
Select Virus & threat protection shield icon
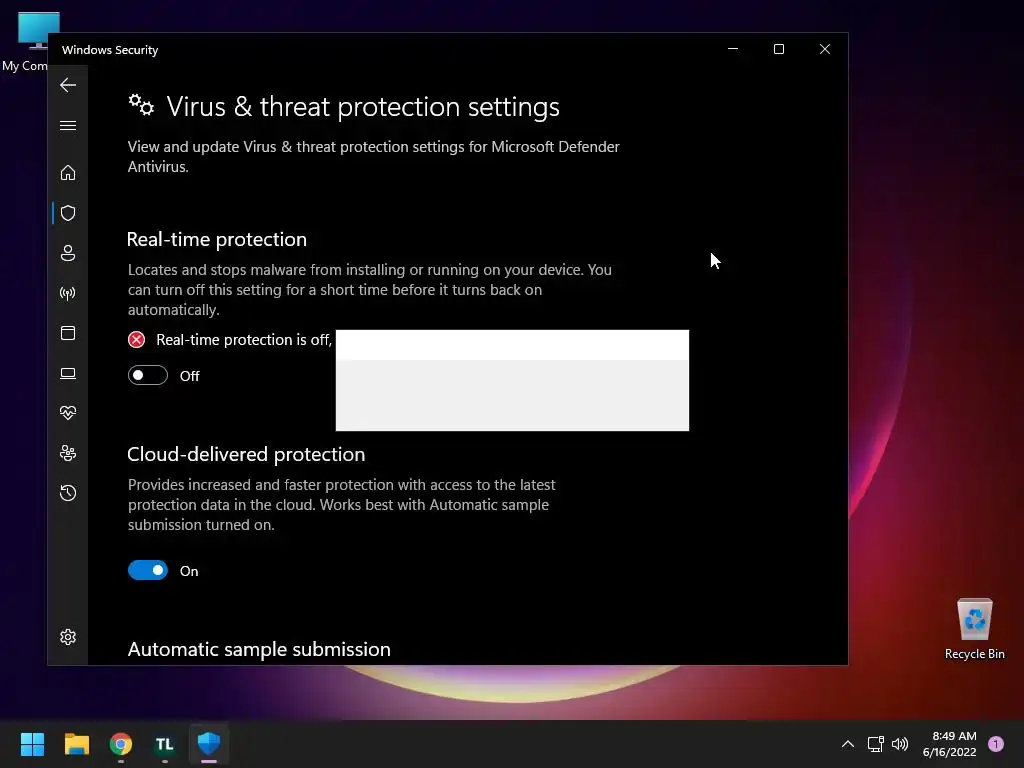point(68,213)
